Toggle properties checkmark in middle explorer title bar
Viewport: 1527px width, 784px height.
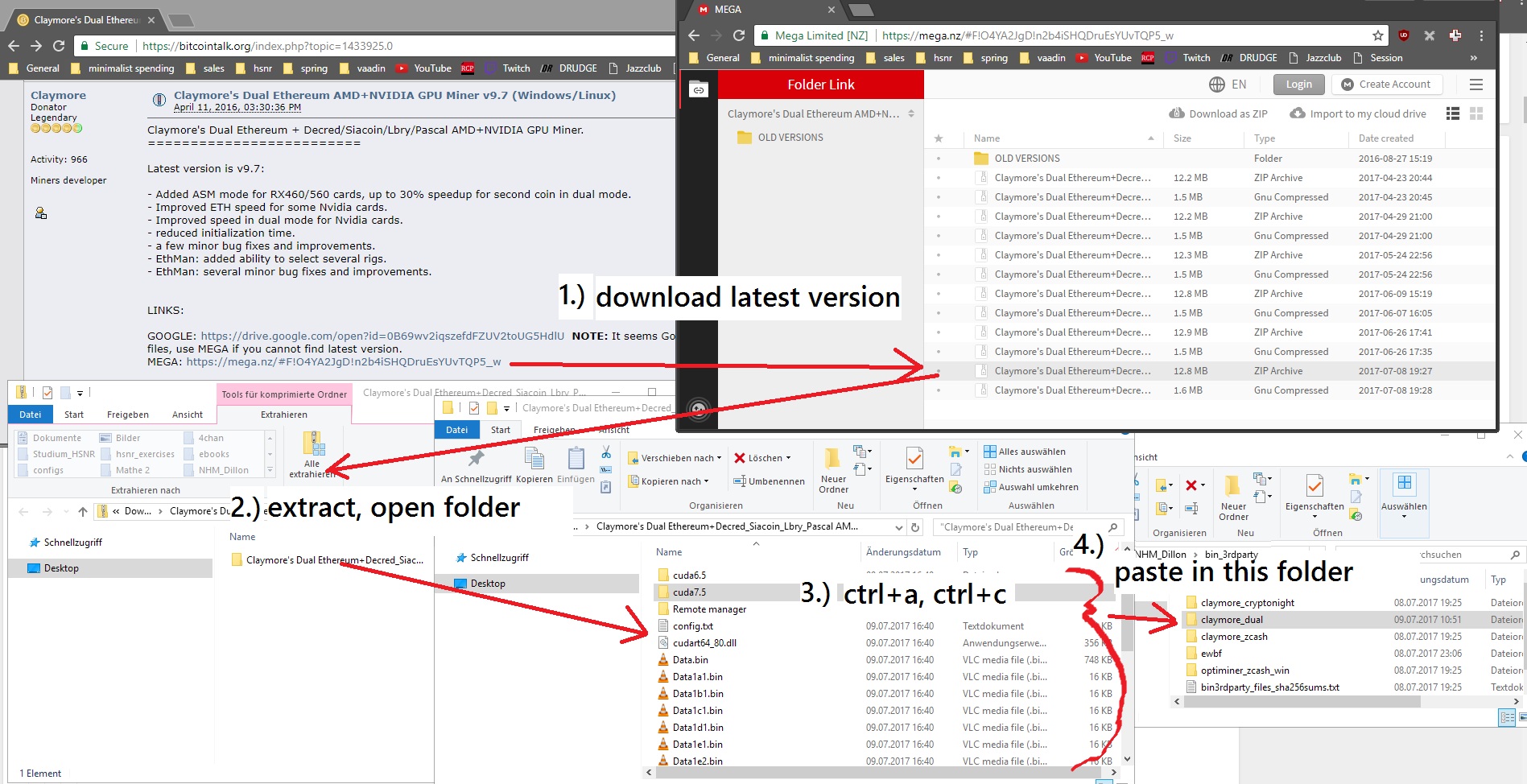click(474, 408)
